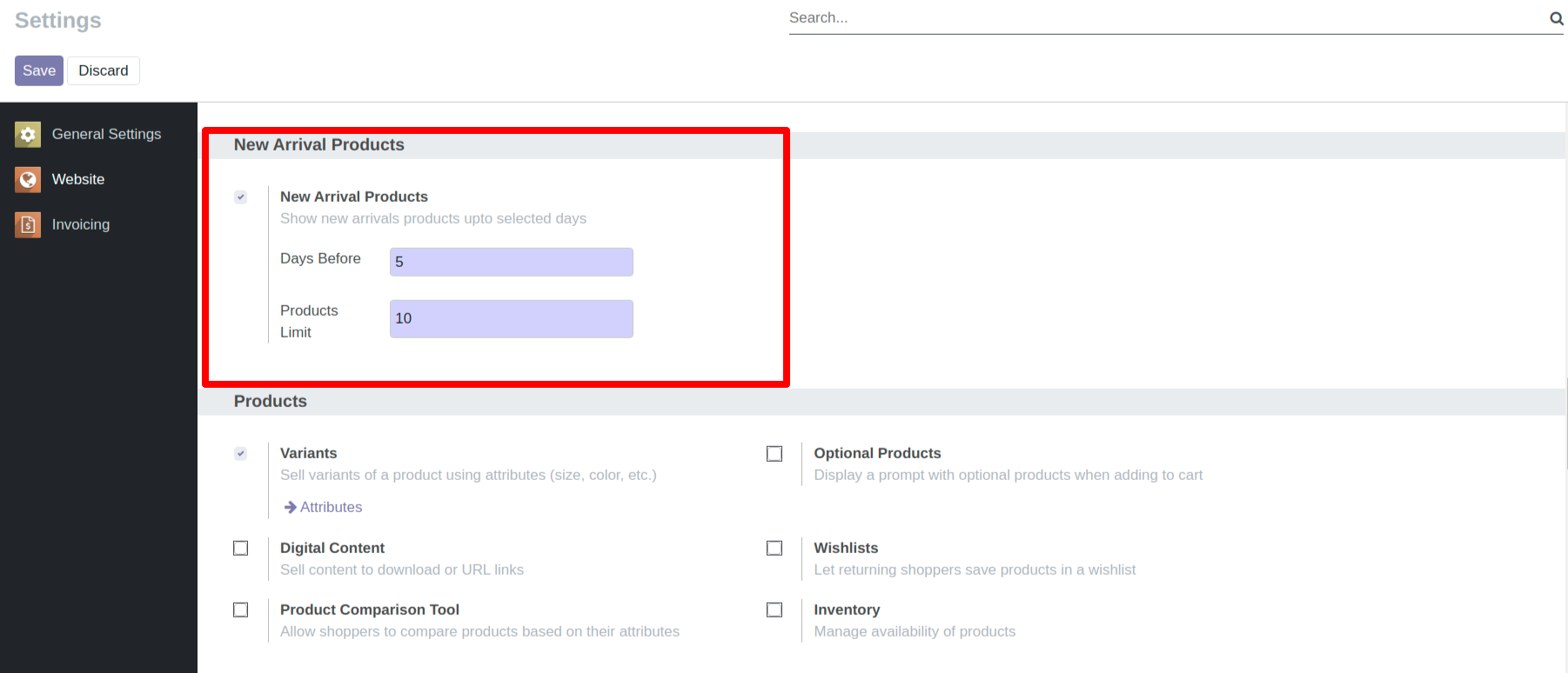
Task: Enable the Product Comparison Tool checkbox
Action: click(241, 610)
